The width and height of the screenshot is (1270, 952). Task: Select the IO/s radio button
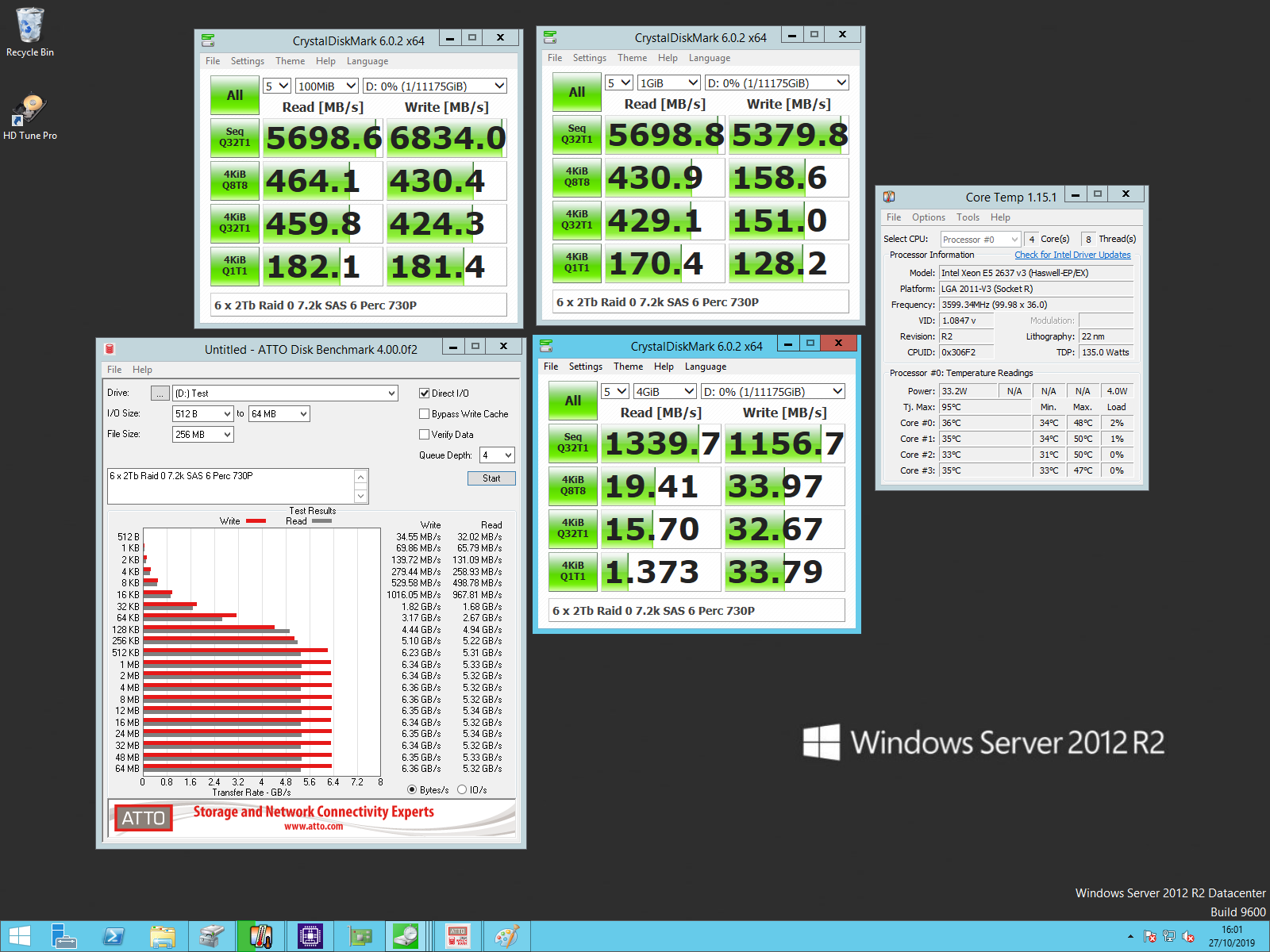pos(462,790)
